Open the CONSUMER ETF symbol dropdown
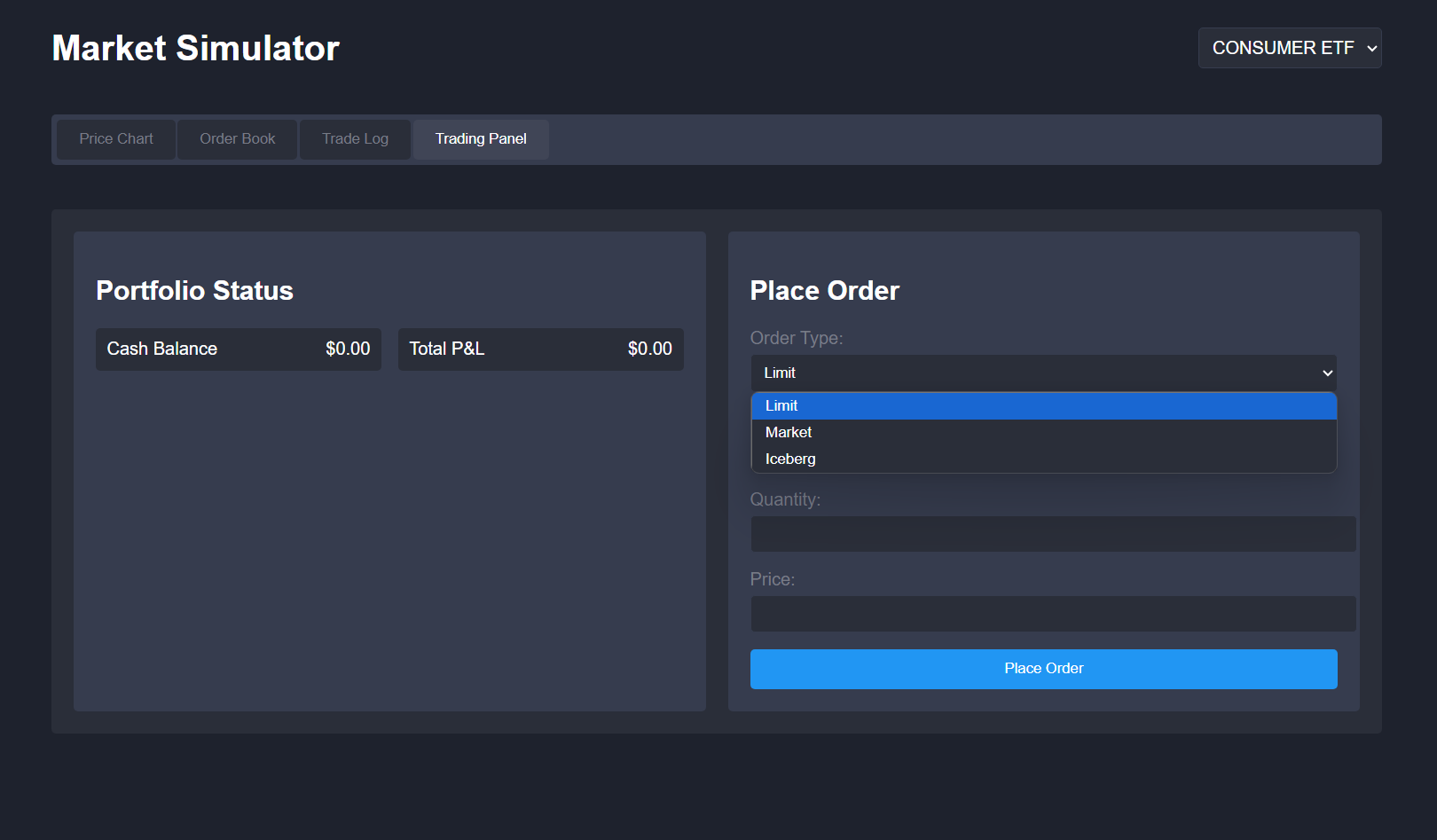This screenshot has height=840, width=1437. tap(1289, 48)
